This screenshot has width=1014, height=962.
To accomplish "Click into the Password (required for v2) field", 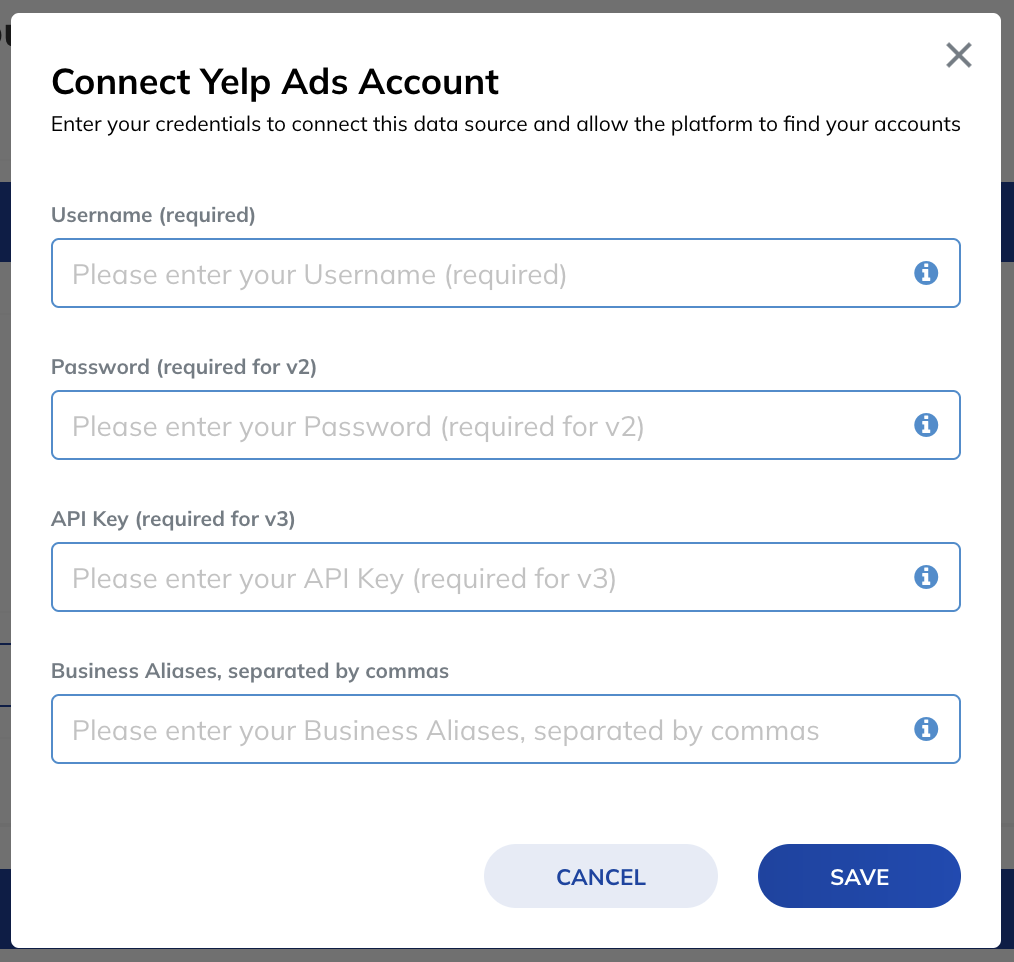I will coord(506,425).
